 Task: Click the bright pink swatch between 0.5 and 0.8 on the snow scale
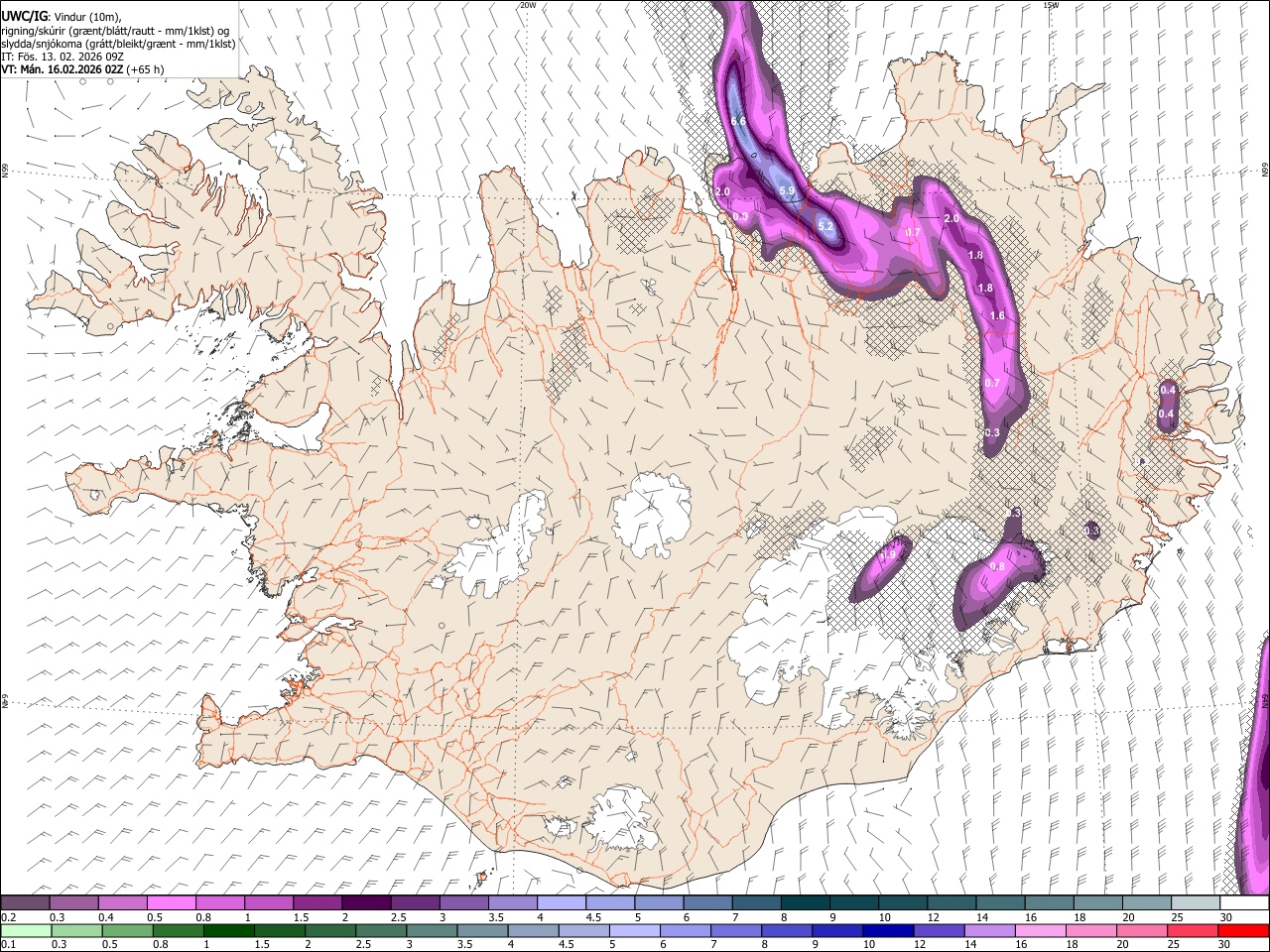point(171,903)
